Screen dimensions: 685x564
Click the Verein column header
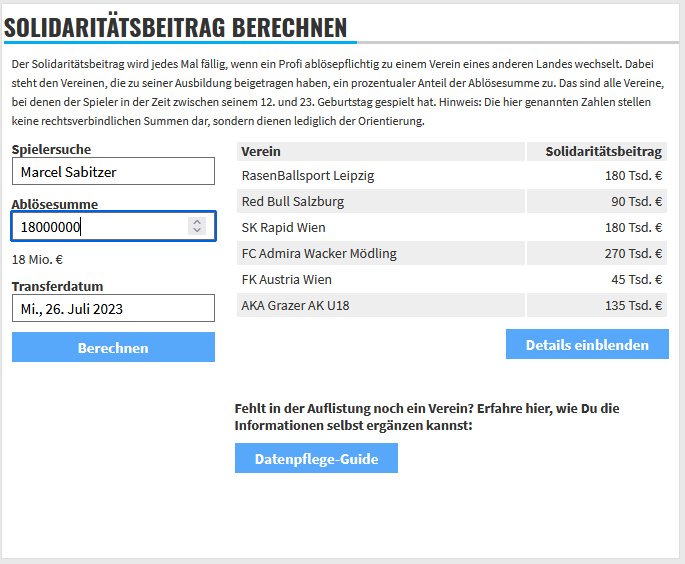[x=381, y=152]
